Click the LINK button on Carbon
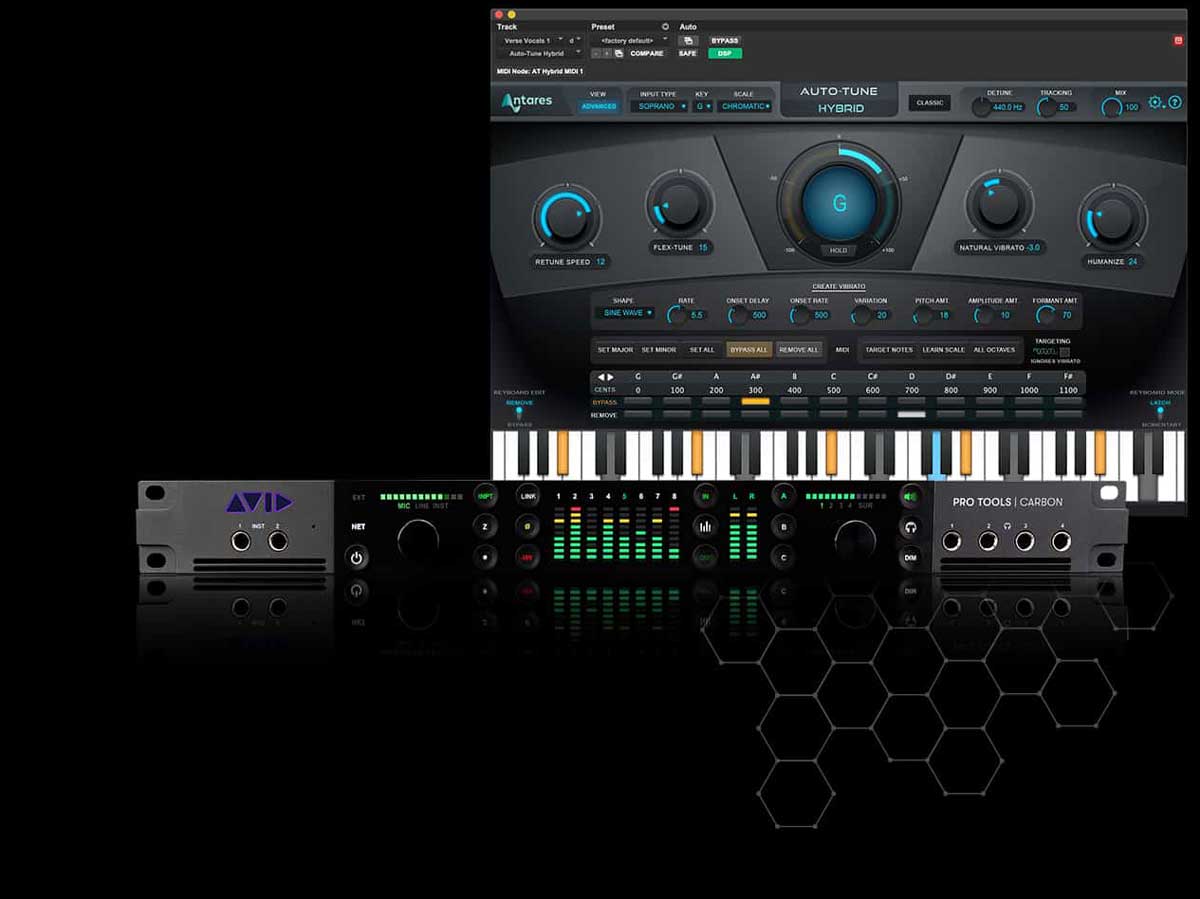This screenshot has width=1200, height=899. click(527, 495)
